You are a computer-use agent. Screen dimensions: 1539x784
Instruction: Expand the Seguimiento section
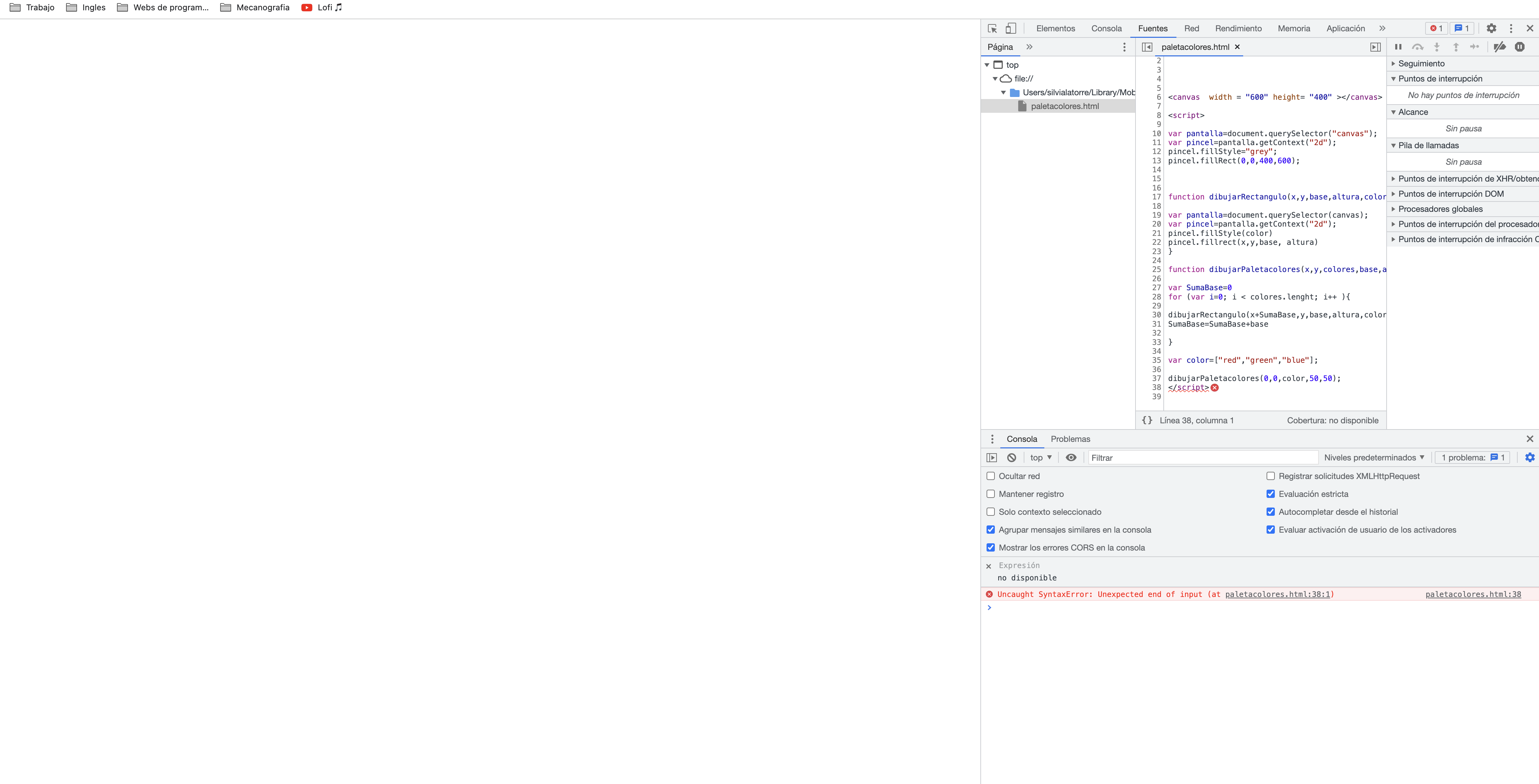coord(1393,63)
